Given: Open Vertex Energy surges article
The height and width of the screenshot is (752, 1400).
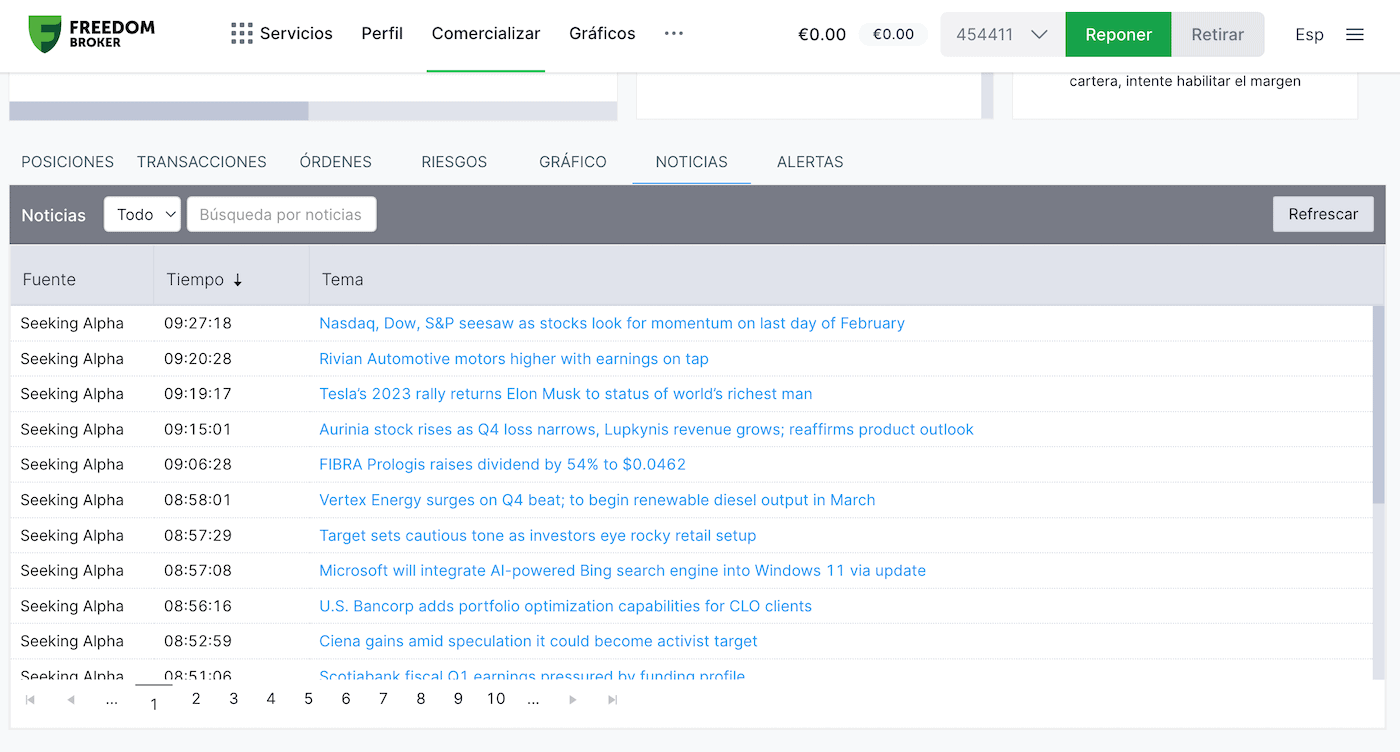Looking at the screenshot, I should coord(597,500).
